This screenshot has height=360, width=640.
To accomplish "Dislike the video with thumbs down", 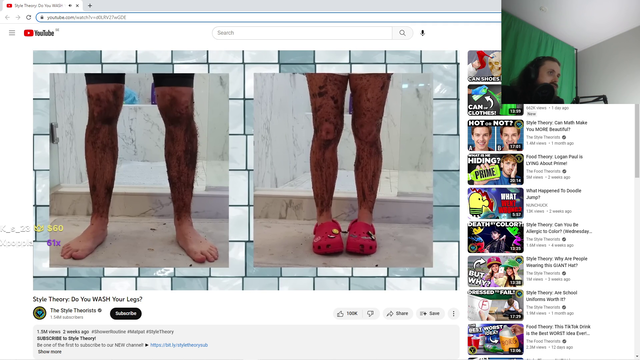I will tap(371, 313).
